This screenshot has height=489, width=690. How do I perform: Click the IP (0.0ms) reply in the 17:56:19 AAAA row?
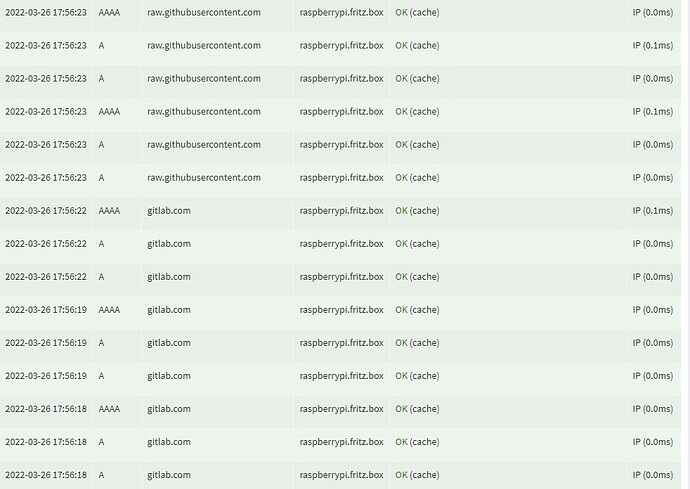[653, 309]
